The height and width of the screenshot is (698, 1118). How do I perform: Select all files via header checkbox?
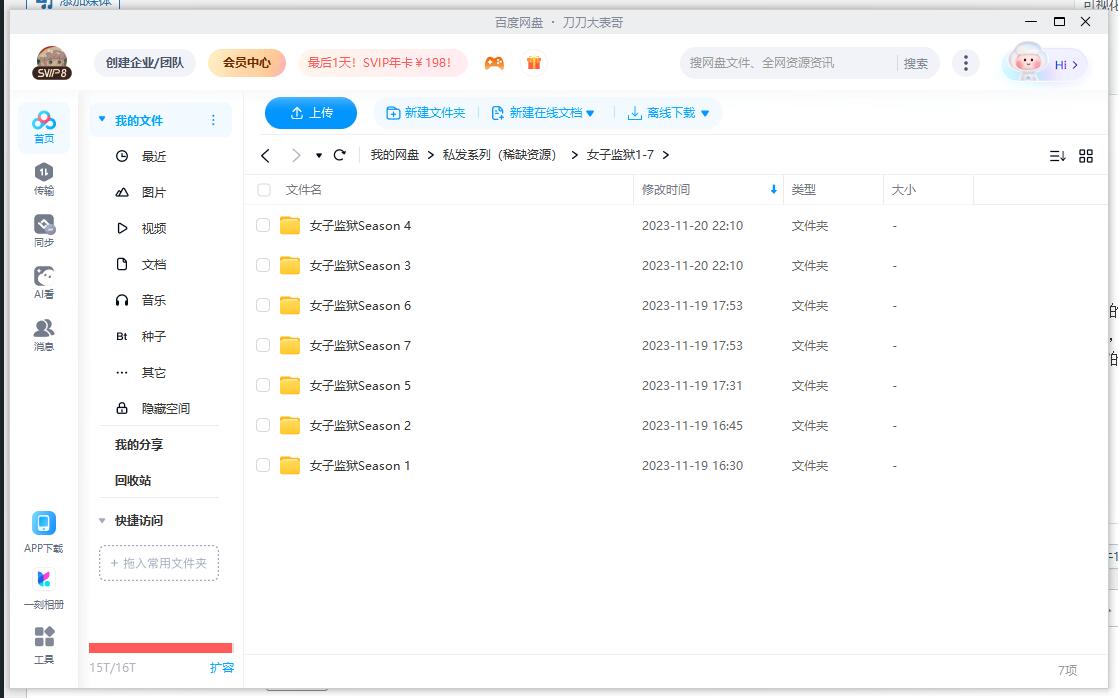263,189
